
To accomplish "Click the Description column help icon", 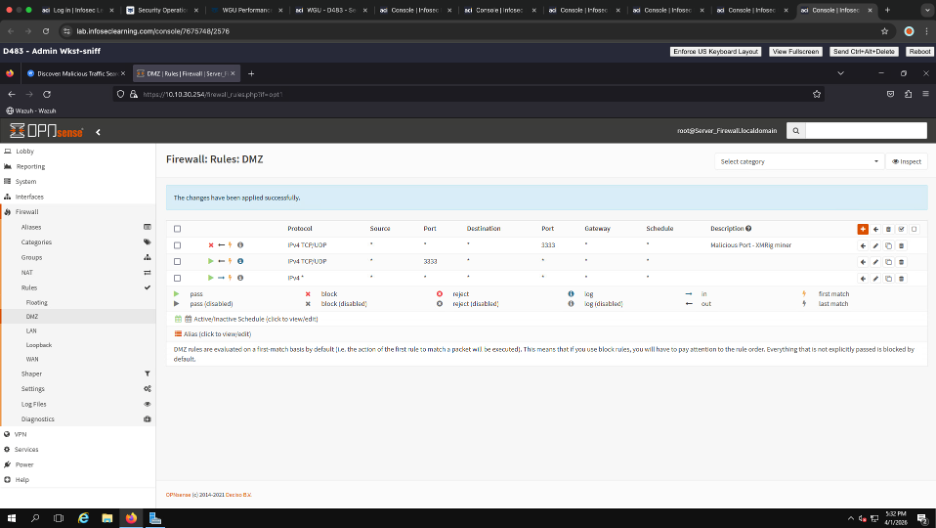I will pos(749,229).
